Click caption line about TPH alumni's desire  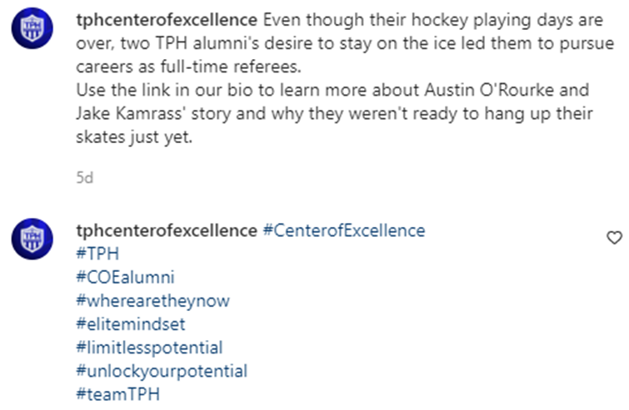click(x=345, y=43)
